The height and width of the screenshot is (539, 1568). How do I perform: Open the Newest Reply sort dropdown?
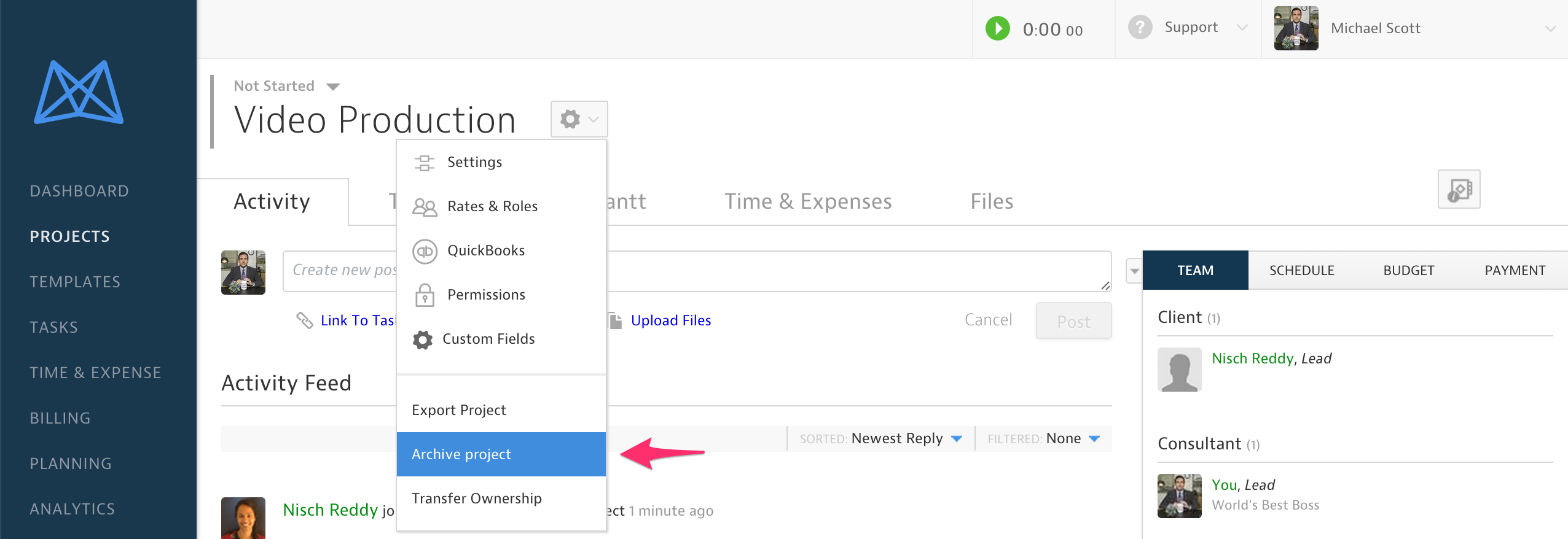906,438
